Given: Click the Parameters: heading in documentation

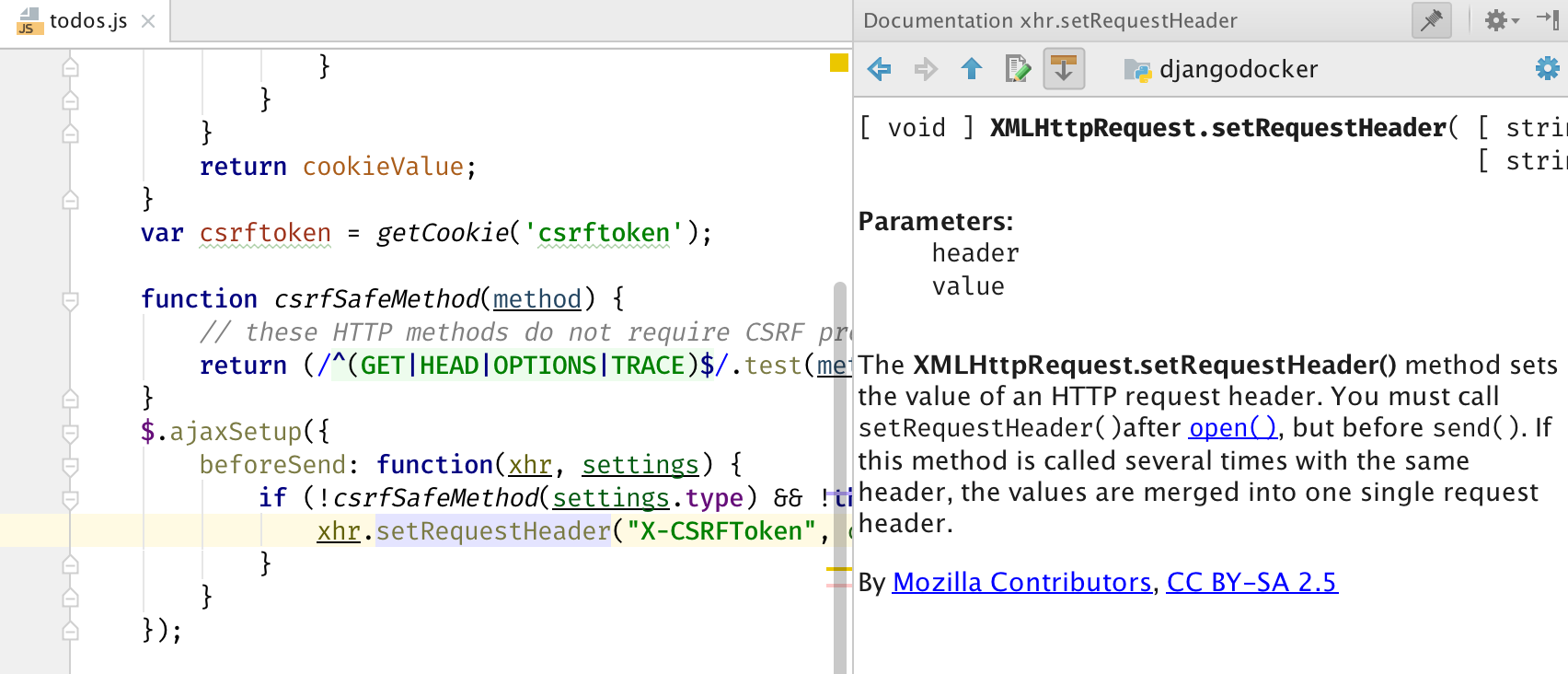Looking at the screenshot, I should point(936,222).
